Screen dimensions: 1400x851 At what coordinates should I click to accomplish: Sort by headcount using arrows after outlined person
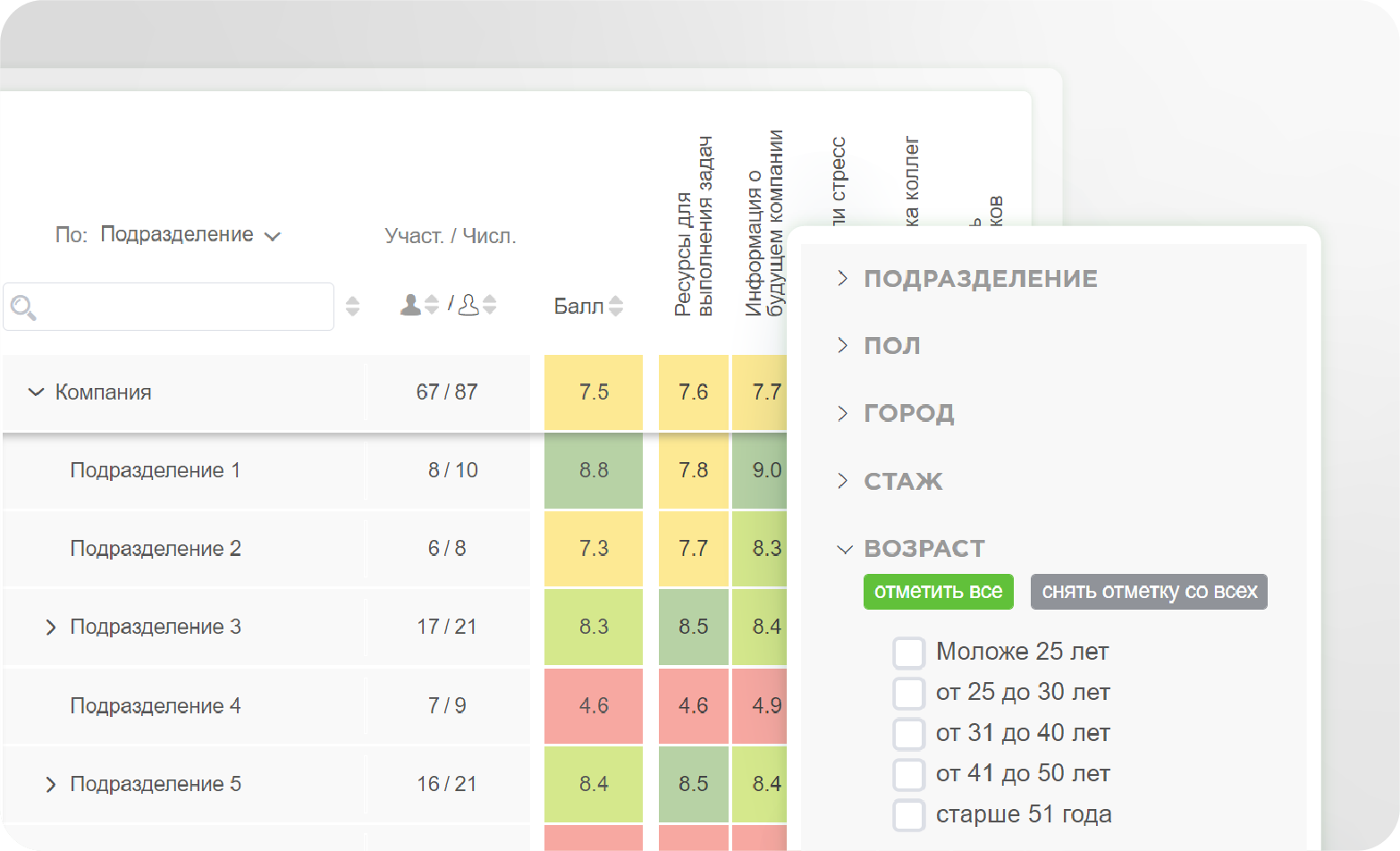[x=489, y=306]
